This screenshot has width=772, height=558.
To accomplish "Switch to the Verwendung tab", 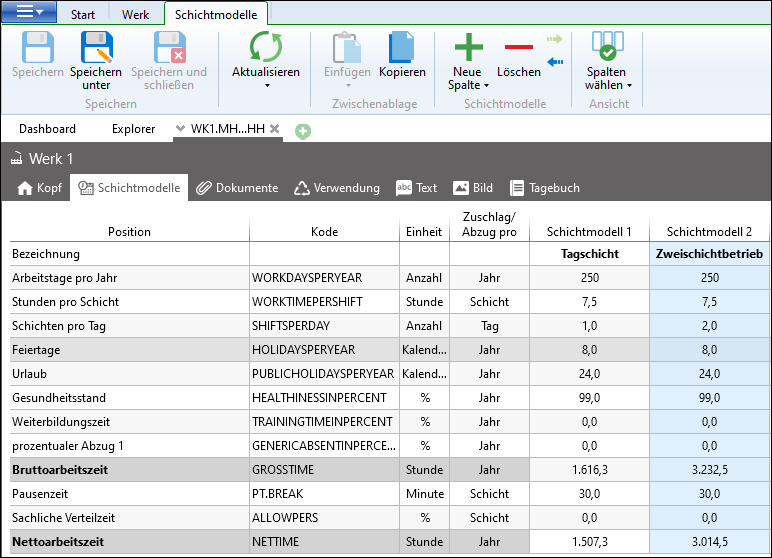I will [x=337, y=188].
